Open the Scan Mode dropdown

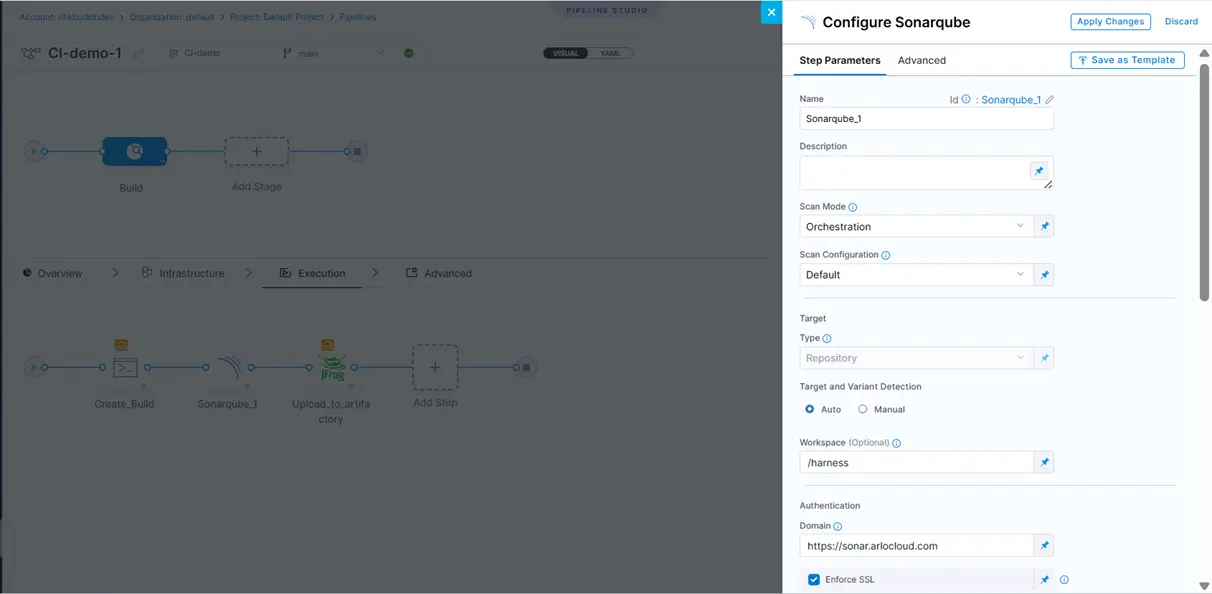coord(916,226)
